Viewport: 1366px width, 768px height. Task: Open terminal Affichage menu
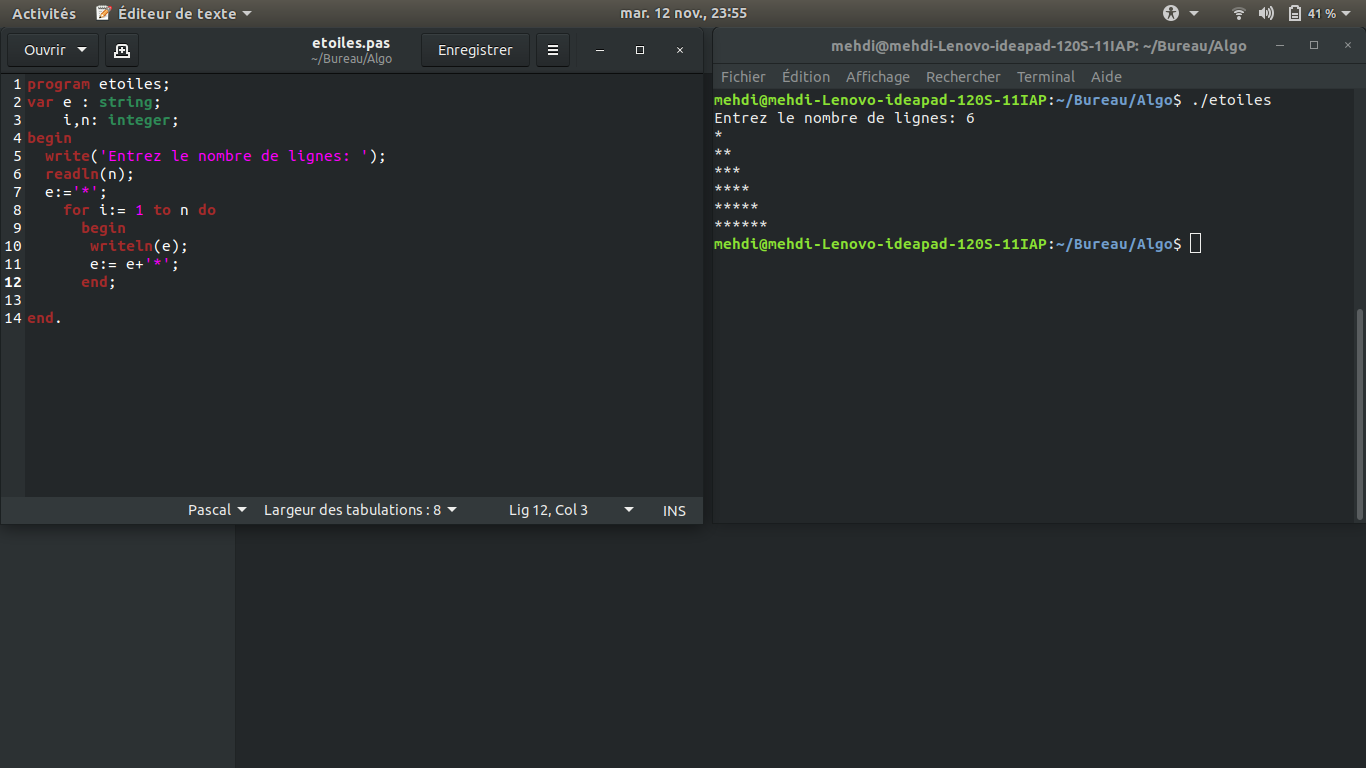click(x=878, y=77)
